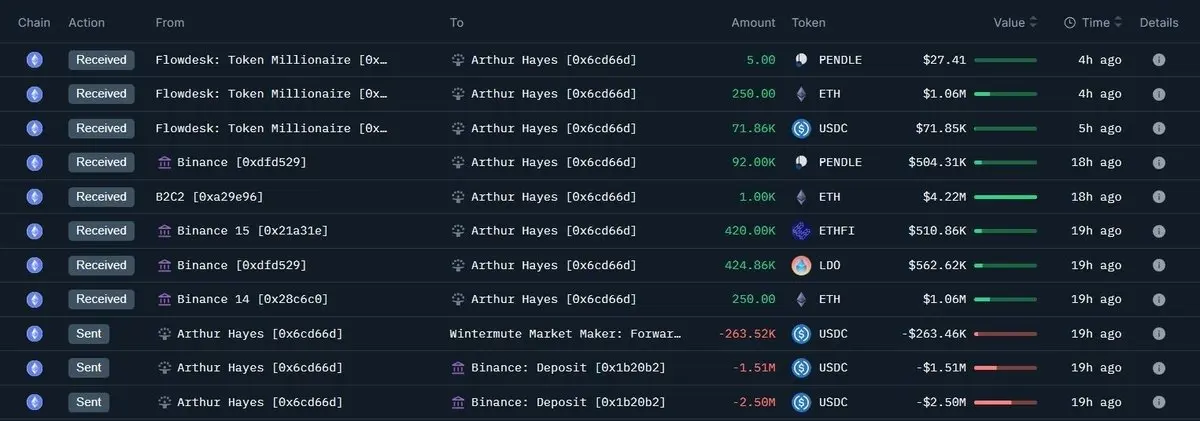Click the Sent badge in the Wintermute row
The width and height of the screenshot is (1200, 421).
coord(89,334)
